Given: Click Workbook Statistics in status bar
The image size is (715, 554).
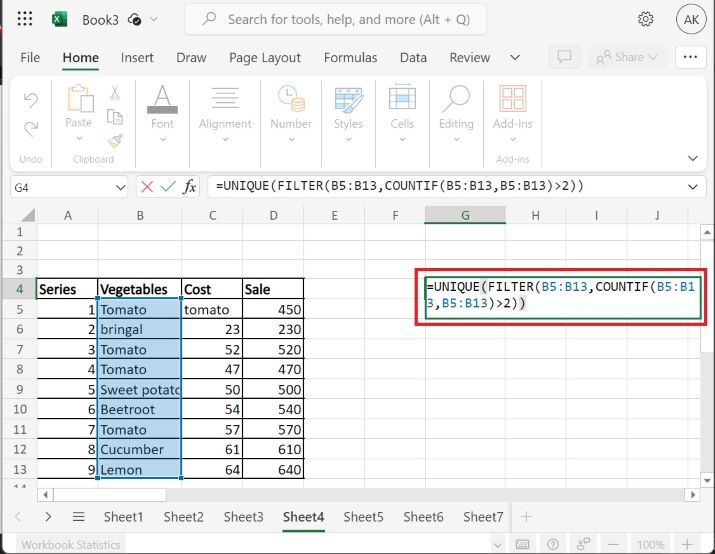Looking at the screenshot, I should [71, 544].
